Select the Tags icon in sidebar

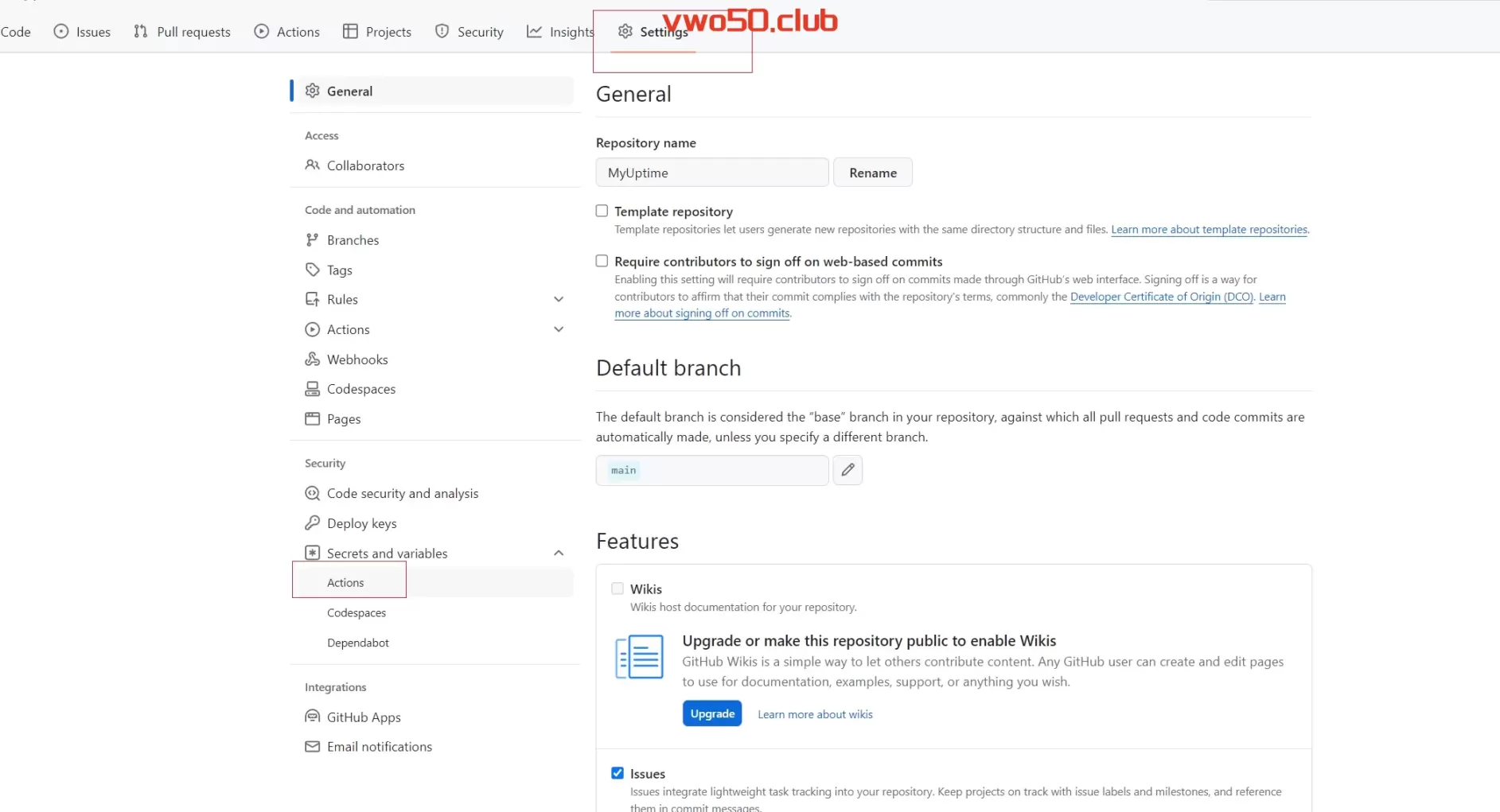313,270
